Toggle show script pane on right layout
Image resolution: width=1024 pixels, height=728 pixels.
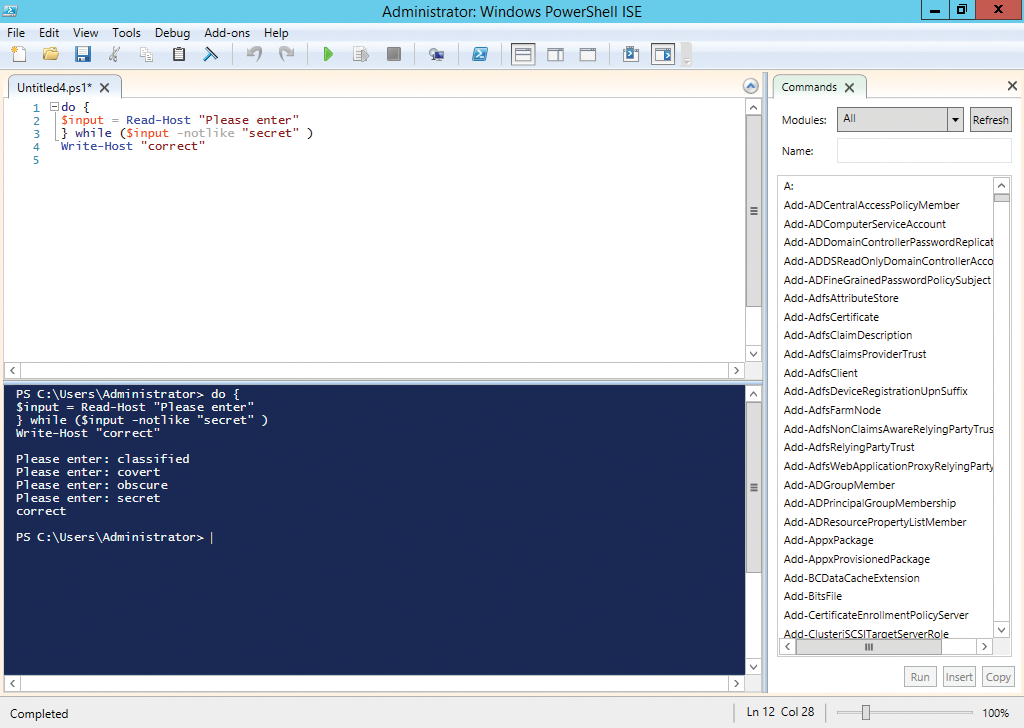(x=556, y=54)
